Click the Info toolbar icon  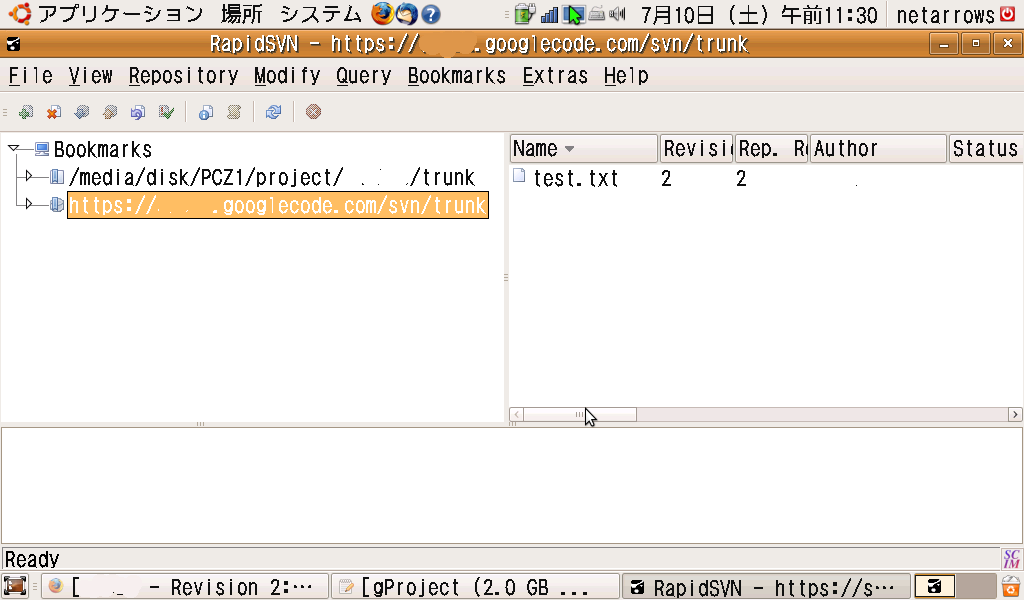206,112
